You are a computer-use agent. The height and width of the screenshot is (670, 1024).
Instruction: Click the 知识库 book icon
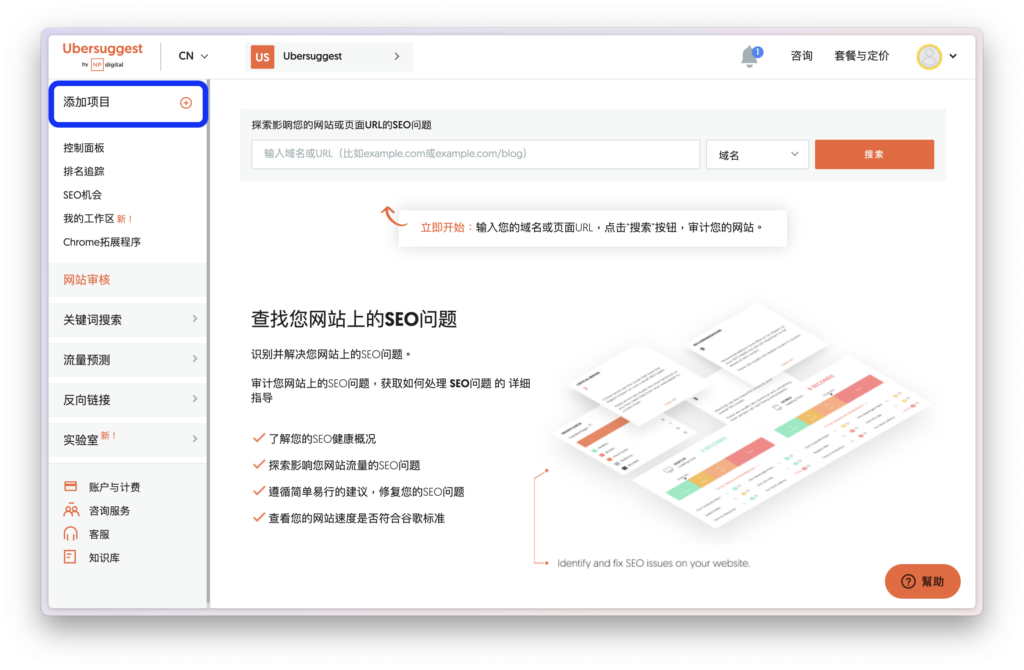point(70,557)
